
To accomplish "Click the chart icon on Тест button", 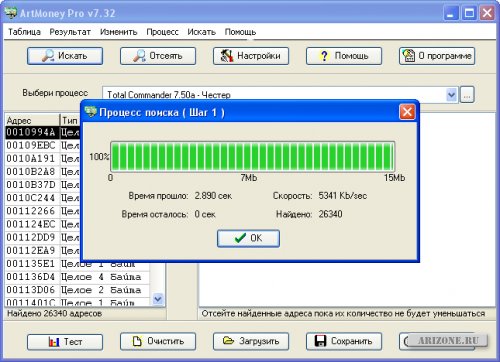I will tap(54, 342).
